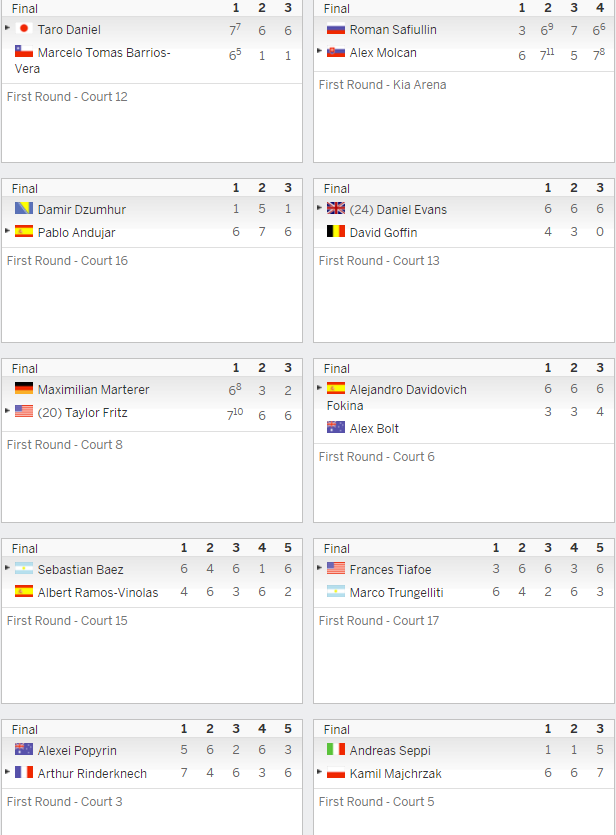Image resolution: width=616 pixels, height=835 pixels.
Task: Click Marco Trungelliti's name
Action: pos(397,593)
